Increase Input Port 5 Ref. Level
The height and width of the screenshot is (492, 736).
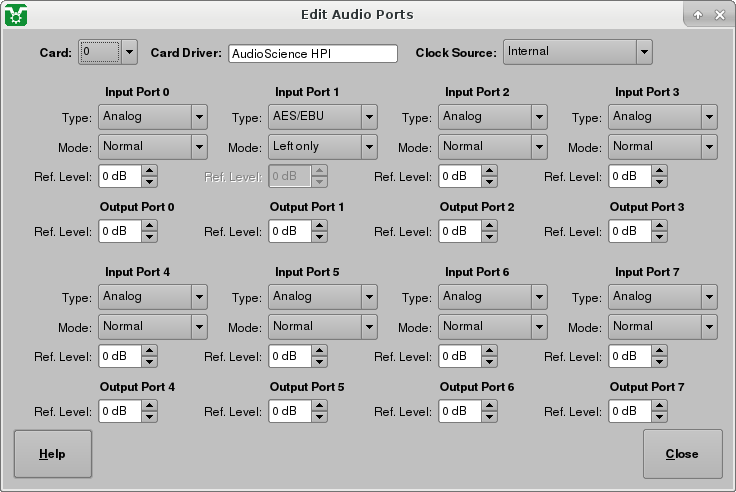pyautogui.click(x=319, y=352)
